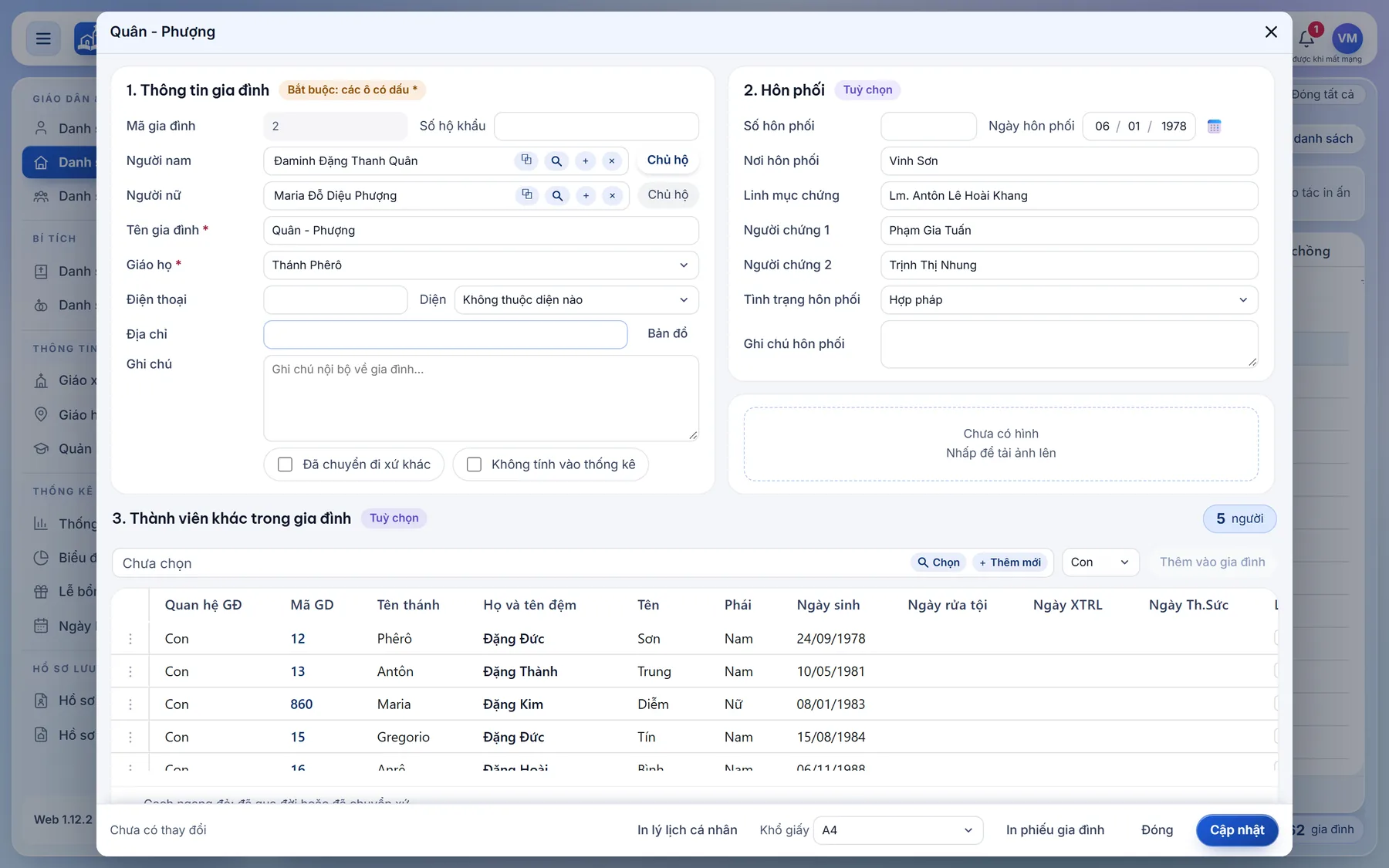1389x868 pixels.
Task: Copy icon in Người nữ field
Action: click(527, 195)
